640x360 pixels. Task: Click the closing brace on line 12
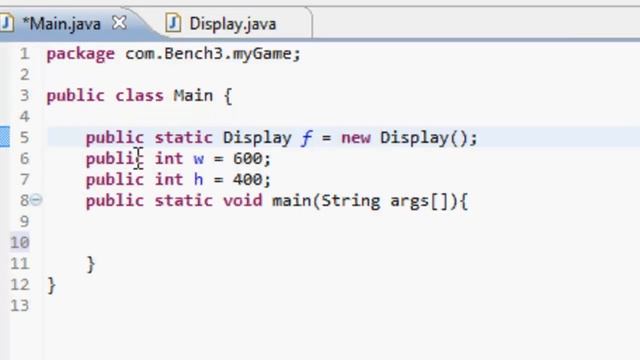pyautogui.click(x=51, y=285)
